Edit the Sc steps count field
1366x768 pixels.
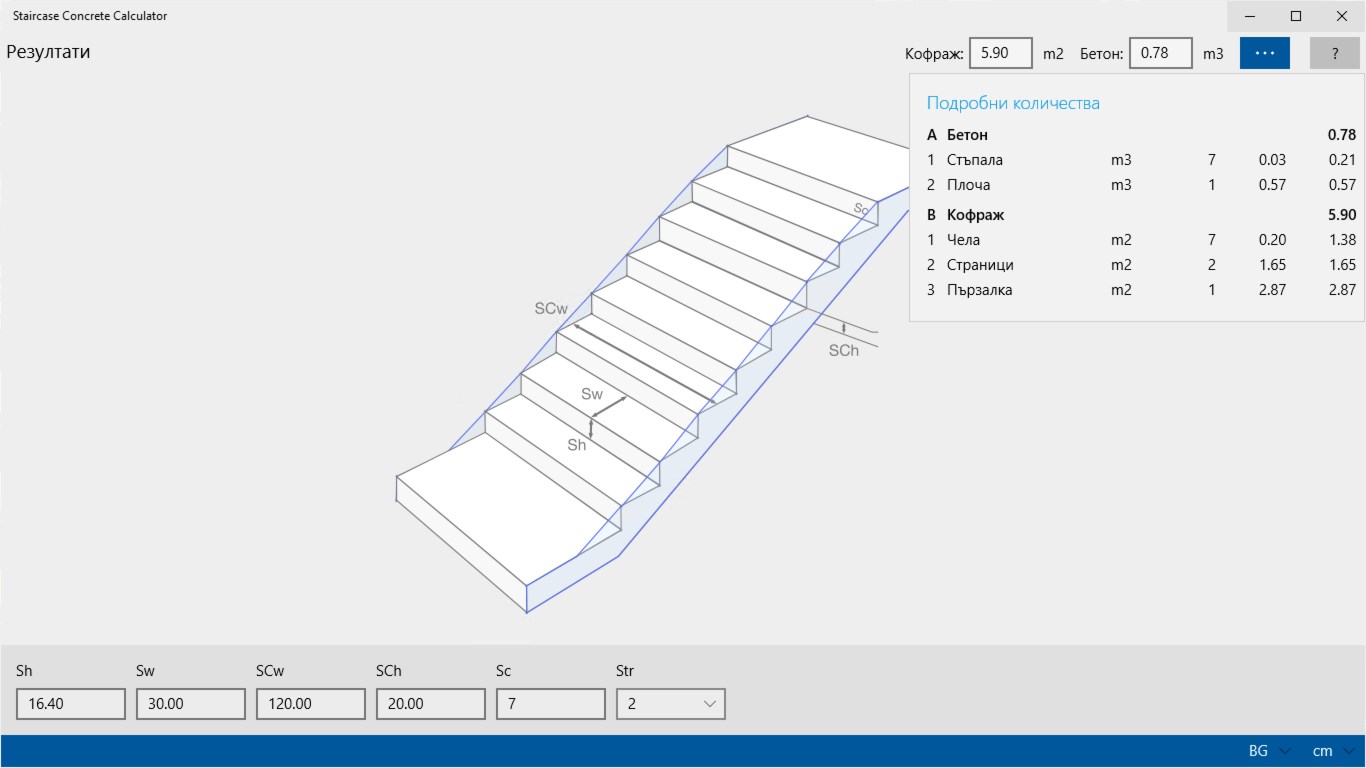point(550,703)
